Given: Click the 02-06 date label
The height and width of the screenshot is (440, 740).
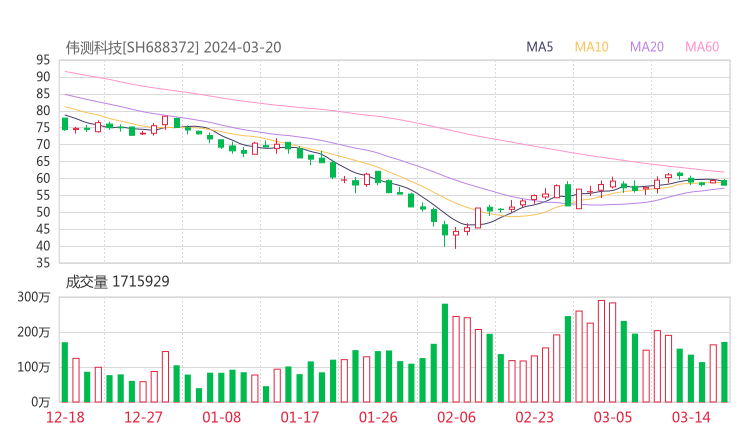Looking at the screenshot, I should (456, 417).
